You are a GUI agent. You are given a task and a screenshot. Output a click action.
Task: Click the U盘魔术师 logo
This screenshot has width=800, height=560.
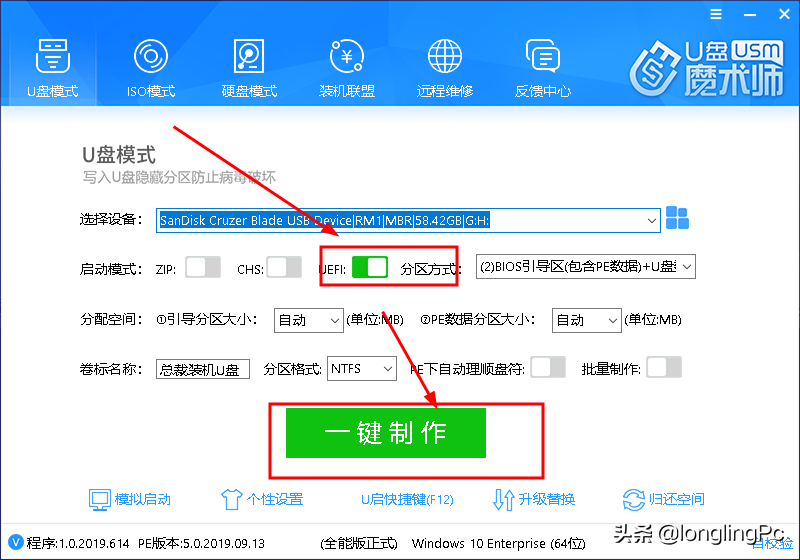[x=707, y=68]
